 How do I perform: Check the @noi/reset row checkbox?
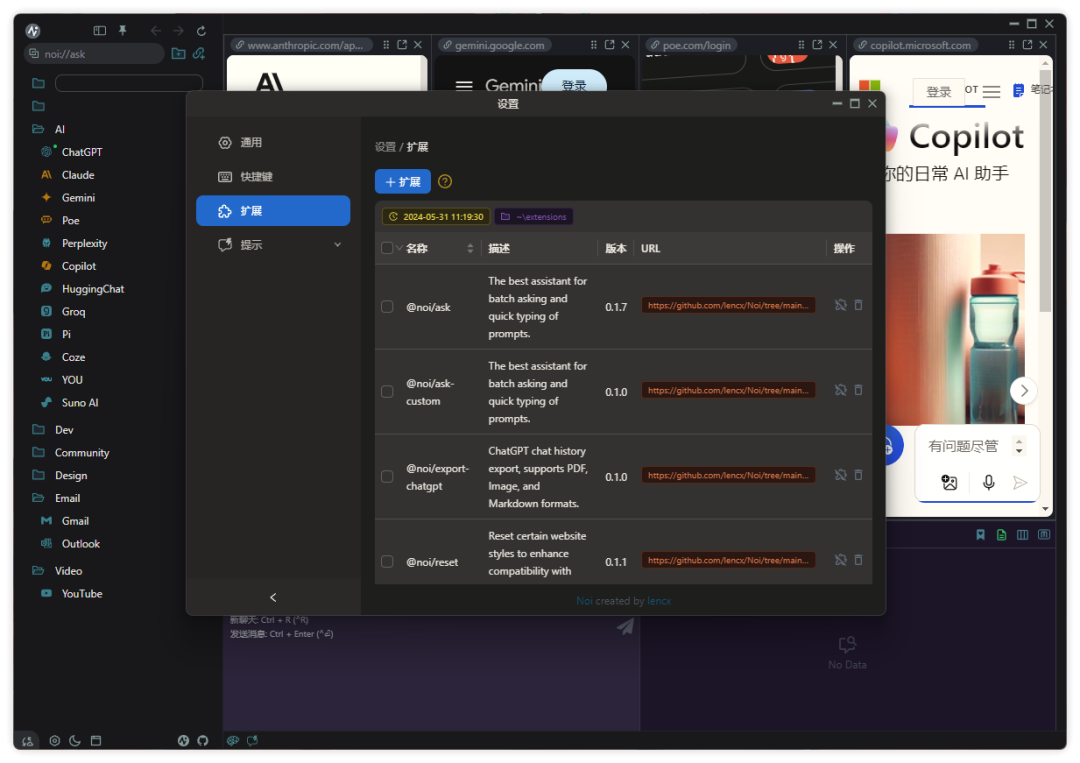387,562
